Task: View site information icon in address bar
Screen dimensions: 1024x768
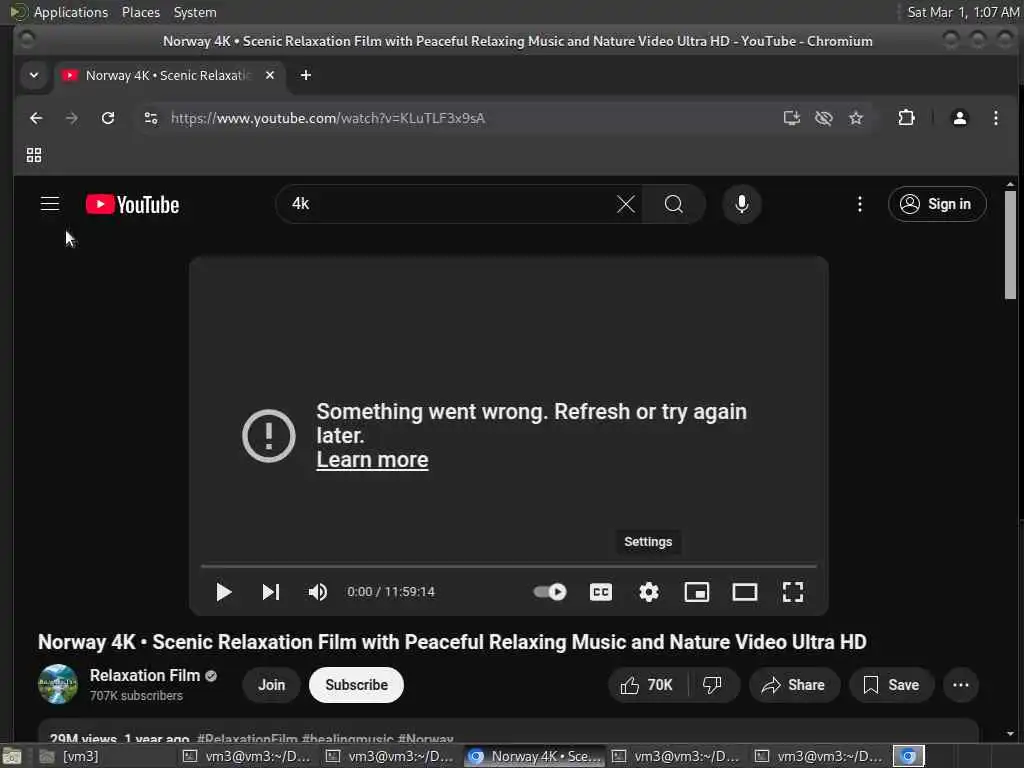Action: pyautogui.click(x=151, y=118)
